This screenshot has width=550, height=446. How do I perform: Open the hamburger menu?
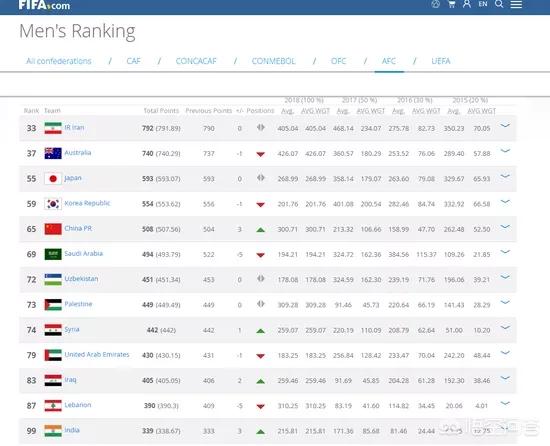coord(516,4)
